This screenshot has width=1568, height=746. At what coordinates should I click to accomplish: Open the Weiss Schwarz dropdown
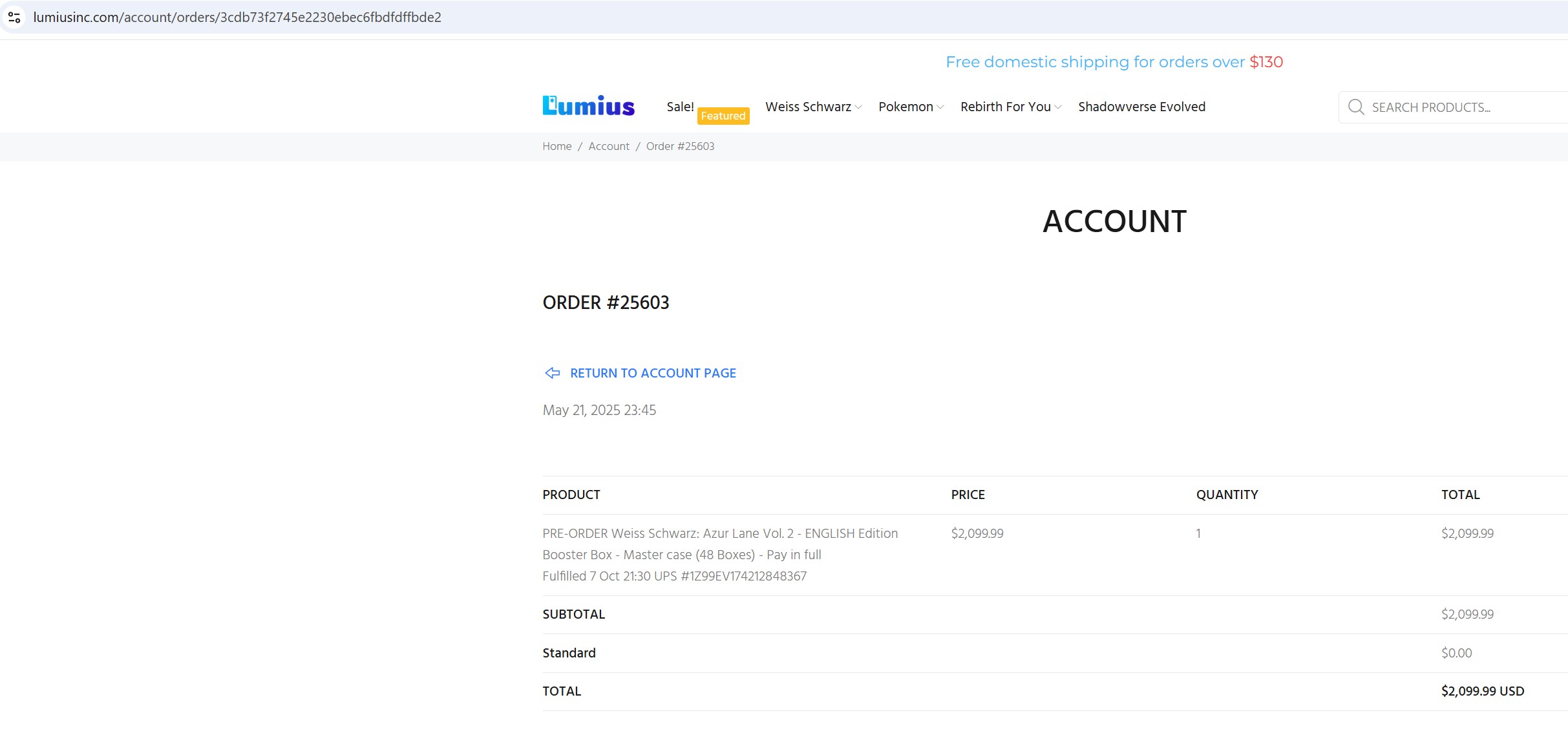click(x=809, y=107)
